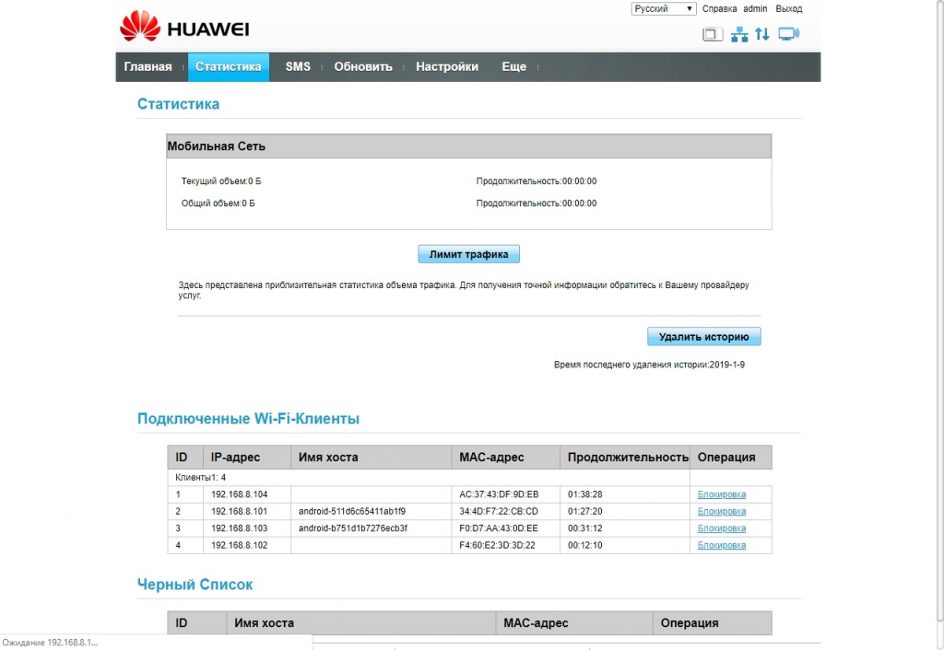
Task: Click the network connection status icon
Action: pos(739,35)
